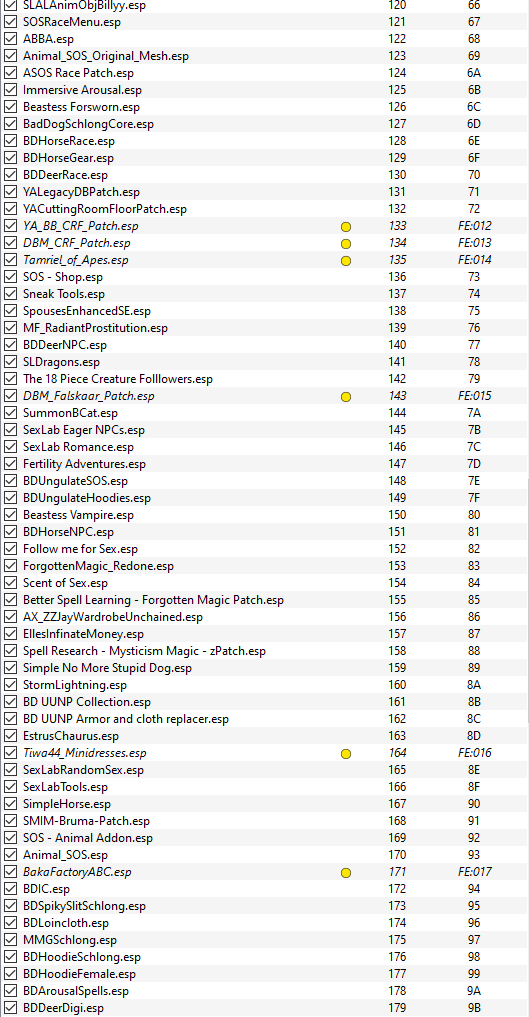Click the yellow flag icon for Tamriel_of_Apes.esp

coord(346,260)
